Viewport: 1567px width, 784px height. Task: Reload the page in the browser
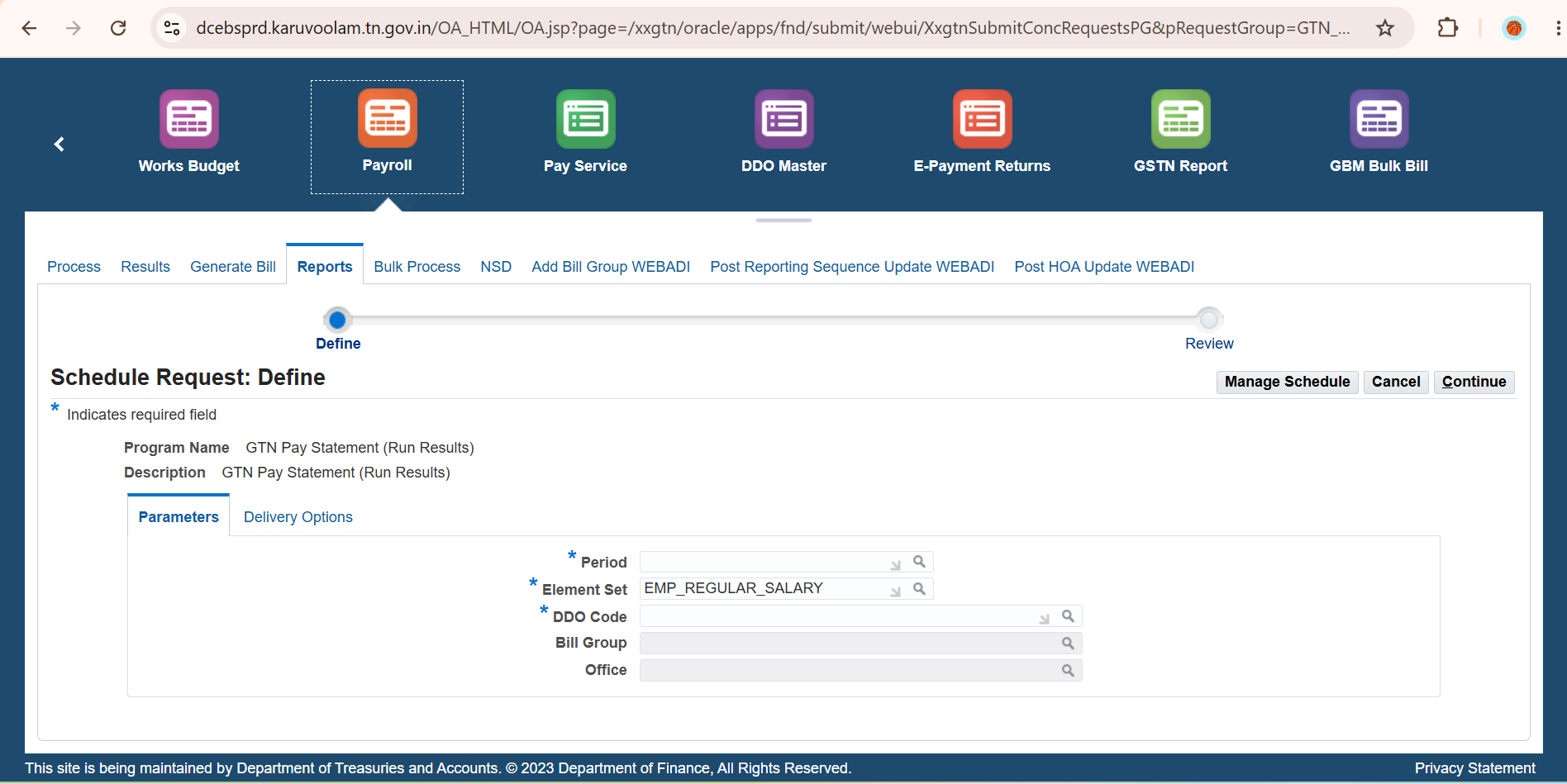118,28
